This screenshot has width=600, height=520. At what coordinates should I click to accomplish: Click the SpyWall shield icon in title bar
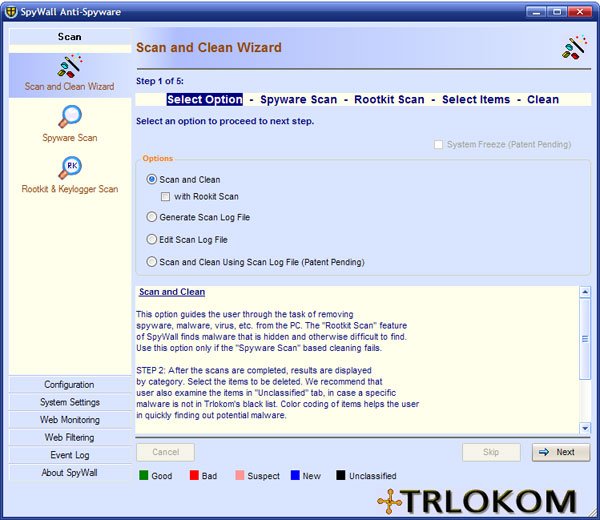coord(11,12)
